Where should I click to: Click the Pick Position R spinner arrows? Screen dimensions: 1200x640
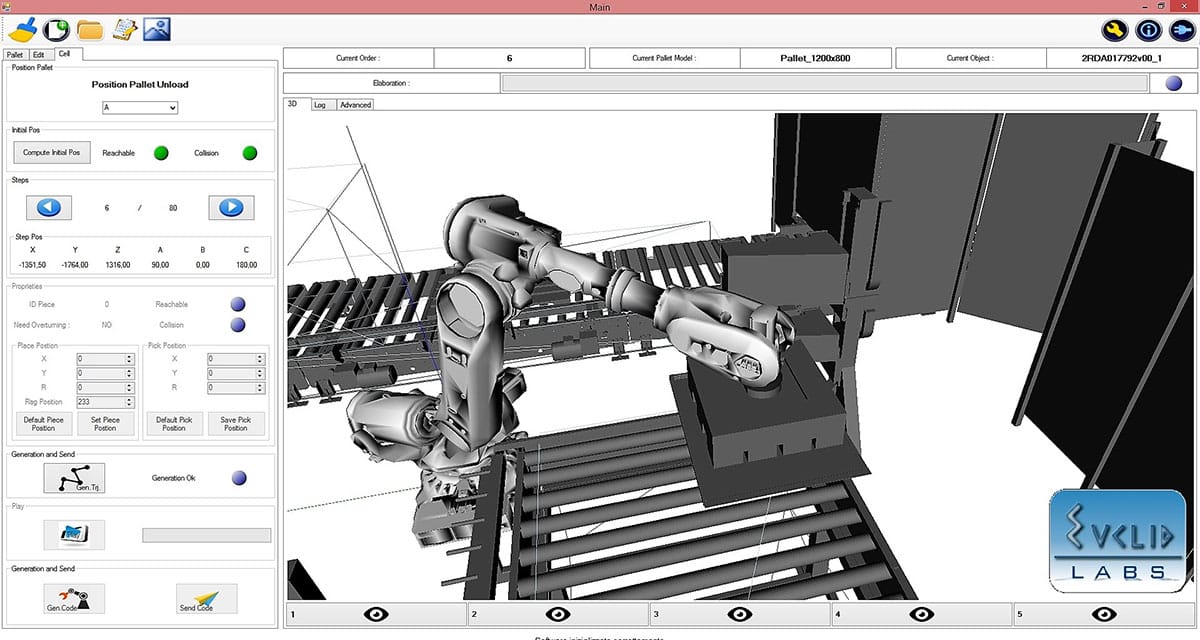[260, 387]
